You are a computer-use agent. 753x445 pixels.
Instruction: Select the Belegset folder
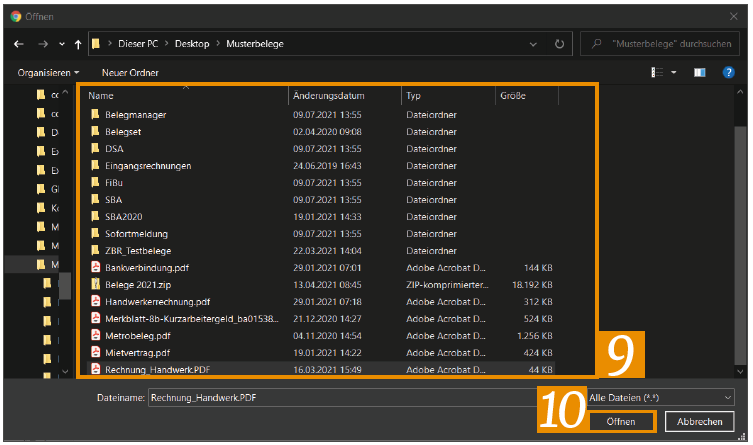tap(123, 132)
